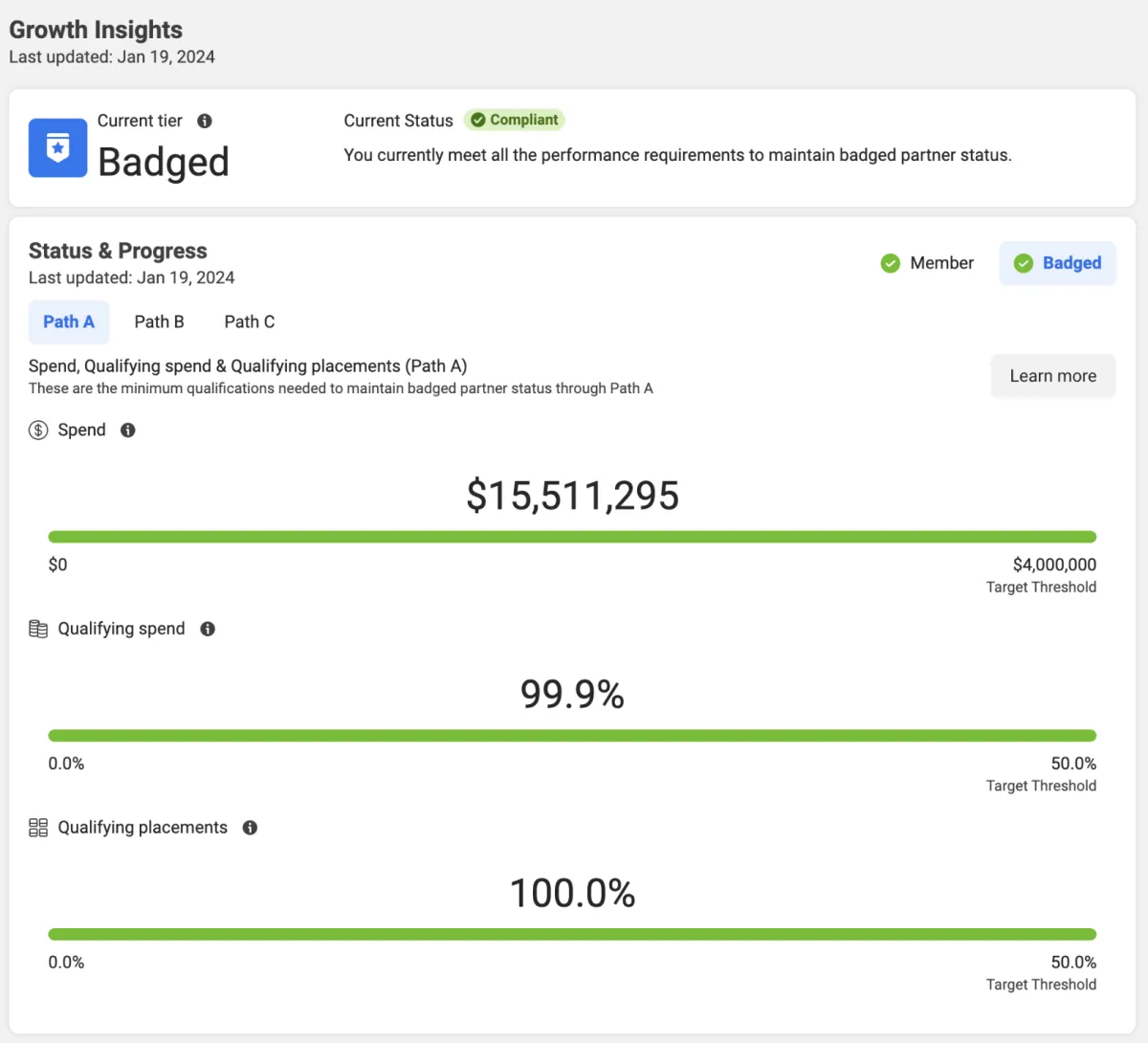Viewport: 1148px width, 1043px height.
Task: Click the info icon next to Spend
Action: [128, 431]
